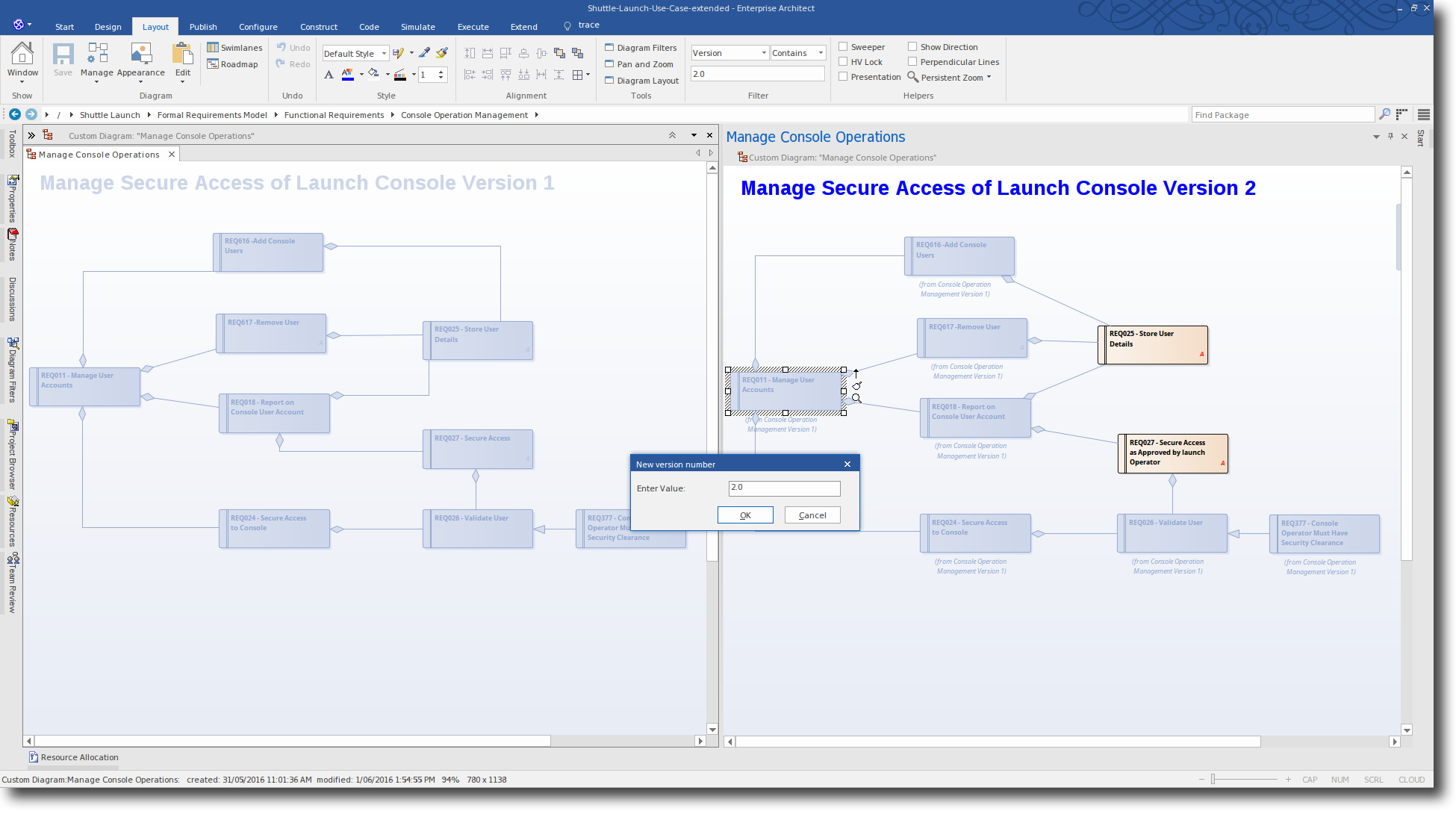Click the Bring to Front icon
The width and height of the screenshot is (1456, 814).
(559, 53)
